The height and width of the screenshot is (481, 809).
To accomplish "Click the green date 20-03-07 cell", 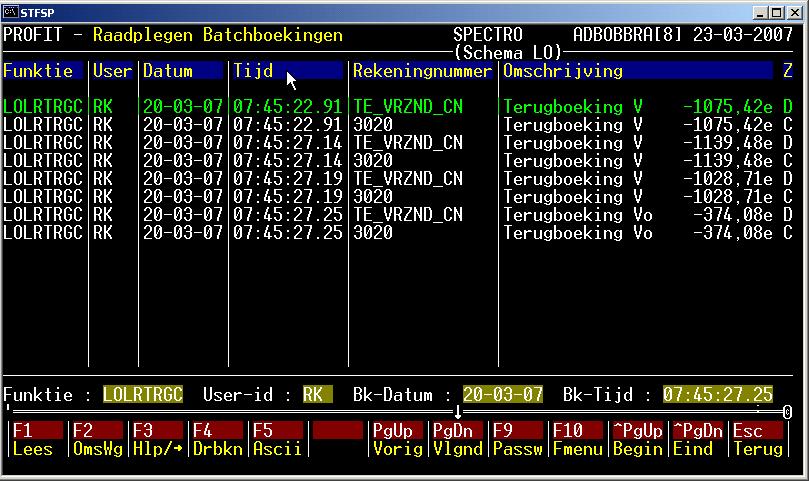I will pyautogui.click(x=183, y=107).
